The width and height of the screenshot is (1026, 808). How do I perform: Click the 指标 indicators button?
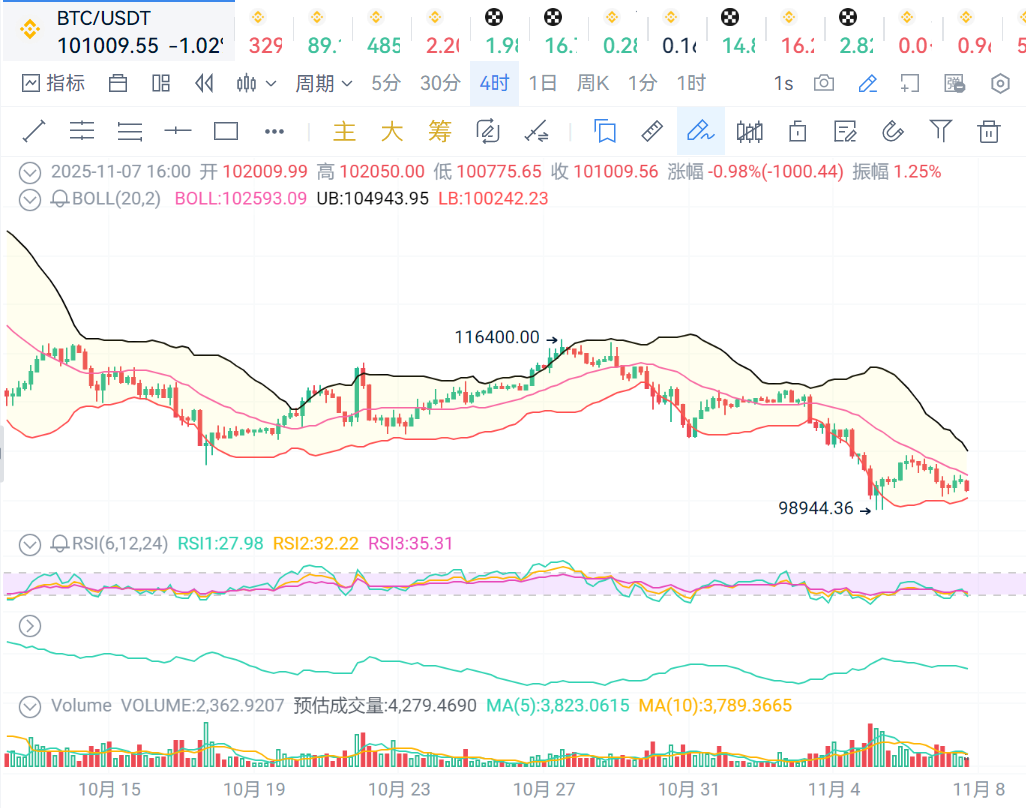[54, 83]
